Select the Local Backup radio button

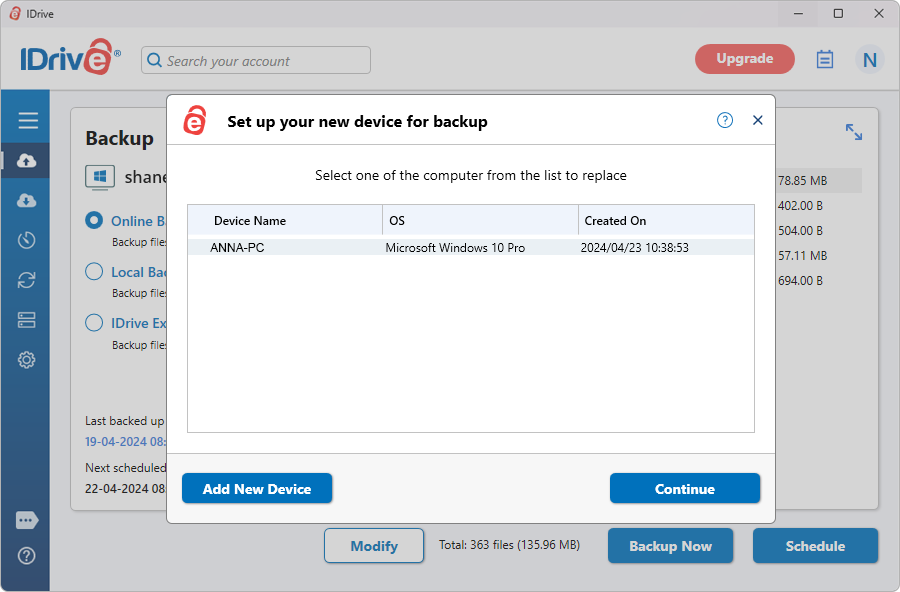pyautogui.click(x=94, y=271)
